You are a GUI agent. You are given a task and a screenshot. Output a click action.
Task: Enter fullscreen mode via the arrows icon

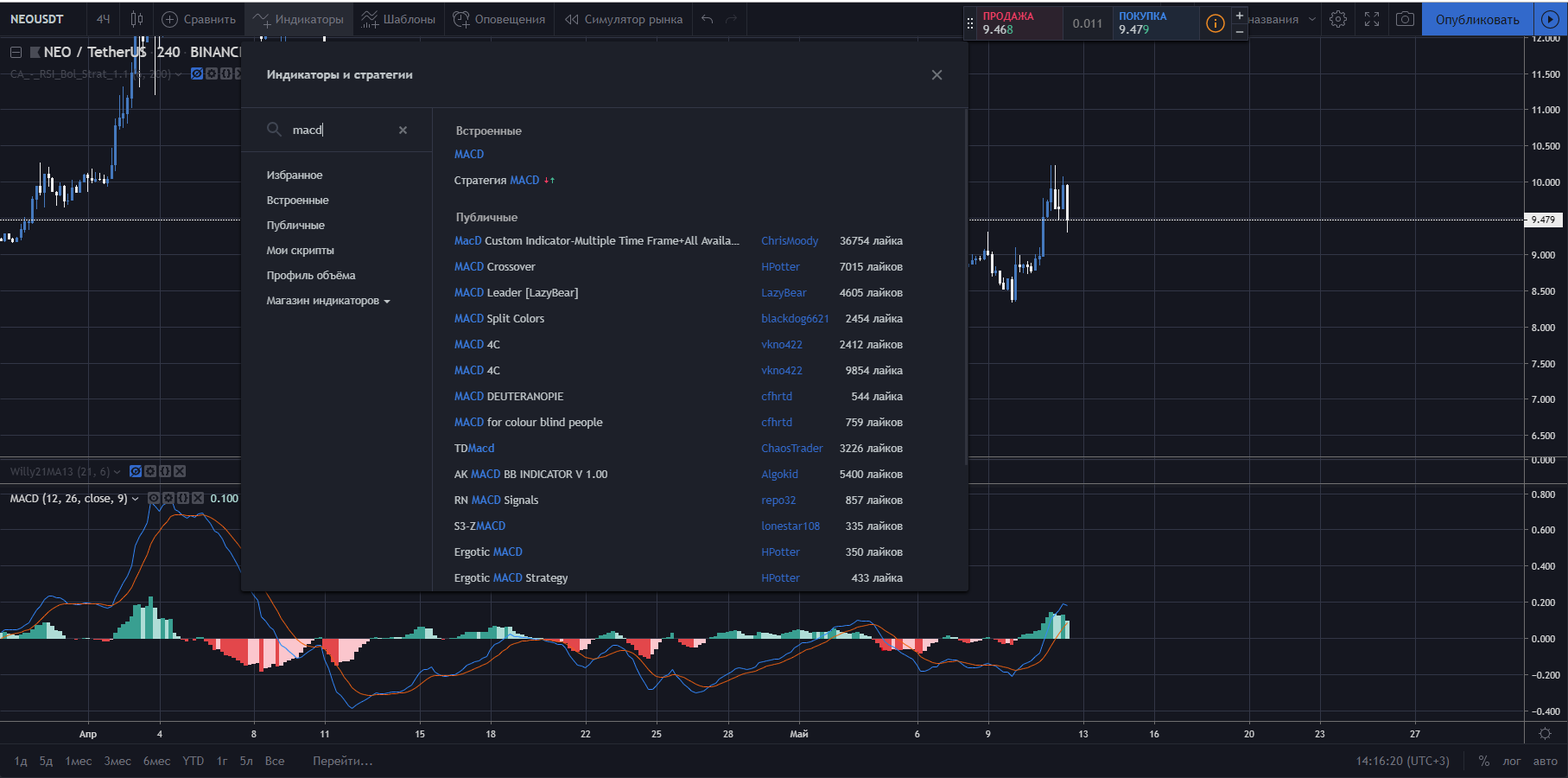pos(1372,19)
